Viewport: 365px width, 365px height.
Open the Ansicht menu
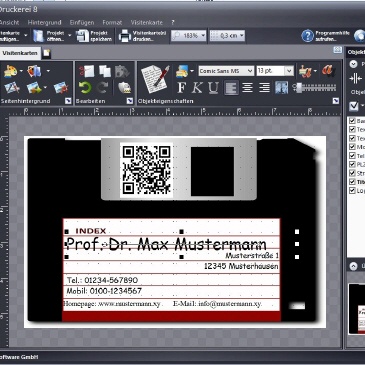9,22
